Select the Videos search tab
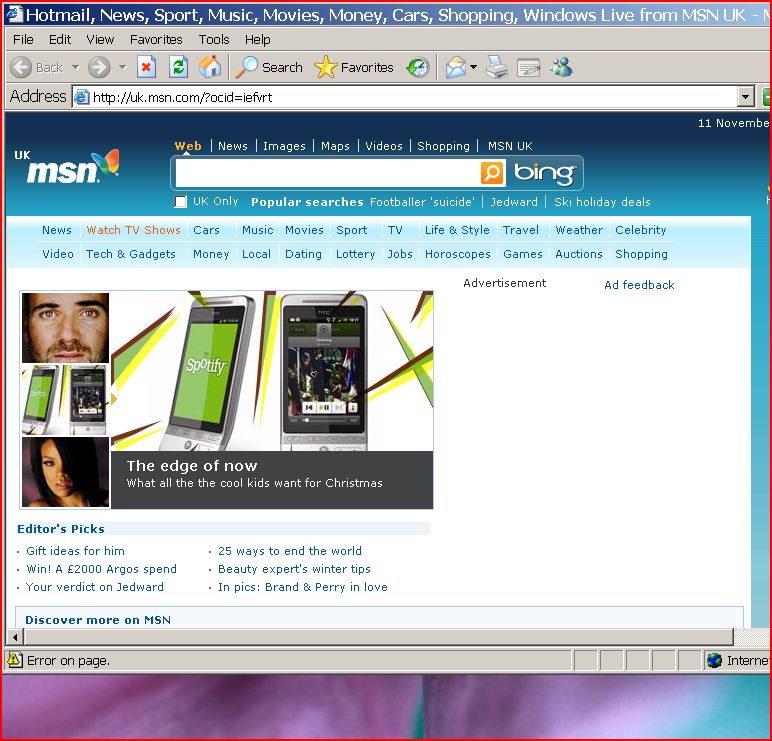Image resolution: width=772 pixels, height=741 pixels. tap(384, 146)
